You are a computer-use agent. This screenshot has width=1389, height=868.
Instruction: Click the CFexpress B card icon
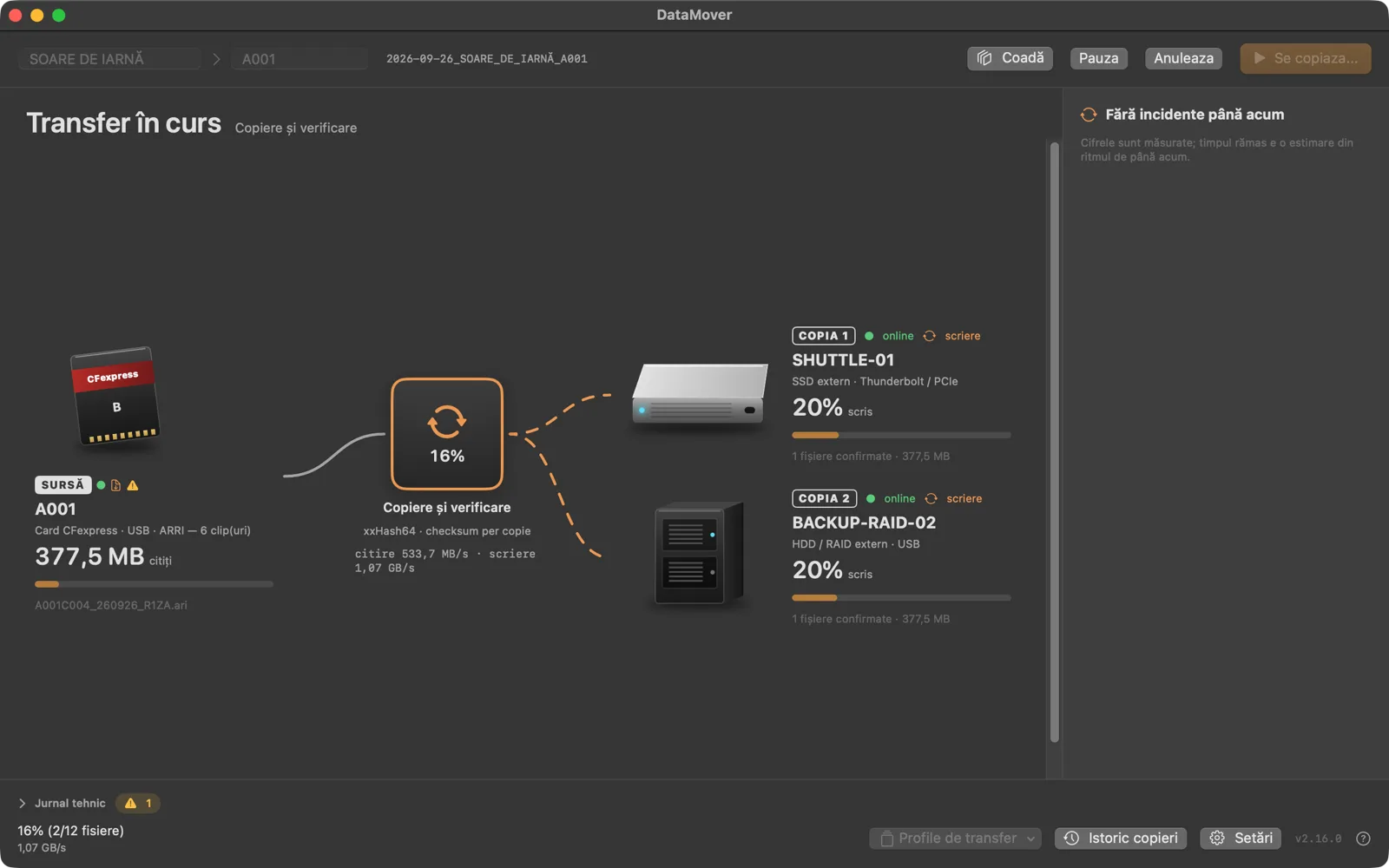(x=115, y=396)
